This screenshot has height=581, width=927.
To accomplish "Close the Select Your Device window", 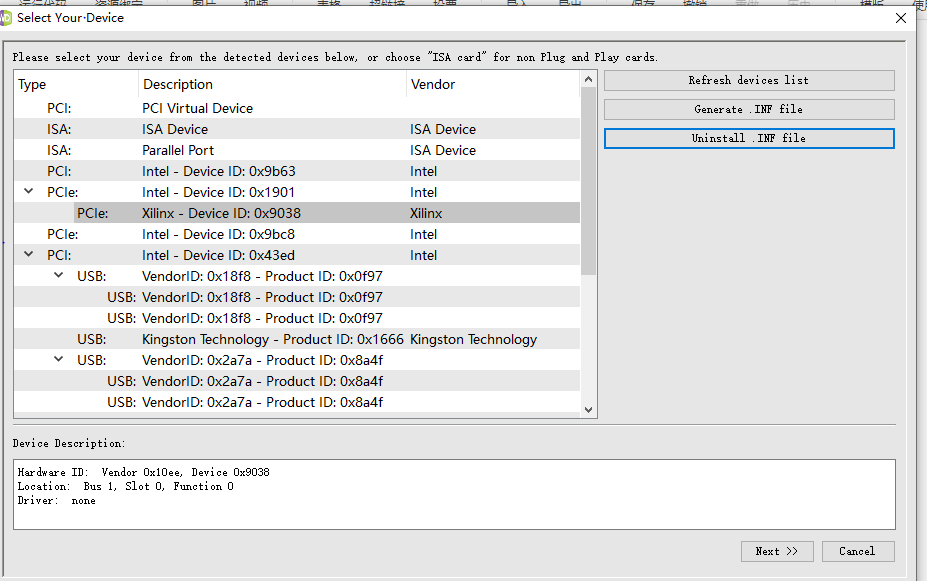I will pos(901,18).
